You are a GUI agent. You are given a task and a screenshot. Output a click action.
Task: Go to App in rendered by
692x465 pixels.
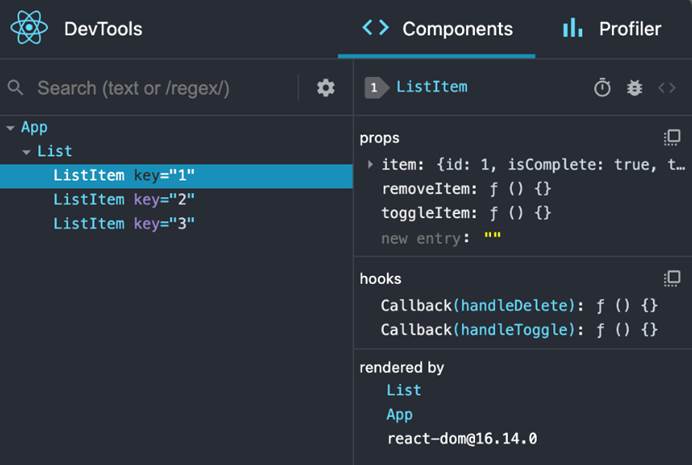tap(399, 415)
